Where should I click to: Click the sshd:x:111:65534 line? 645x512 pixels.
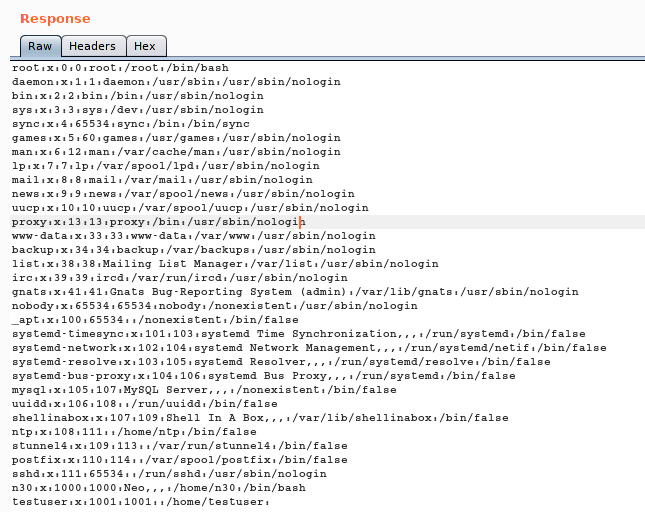click(x=169, y=474)
